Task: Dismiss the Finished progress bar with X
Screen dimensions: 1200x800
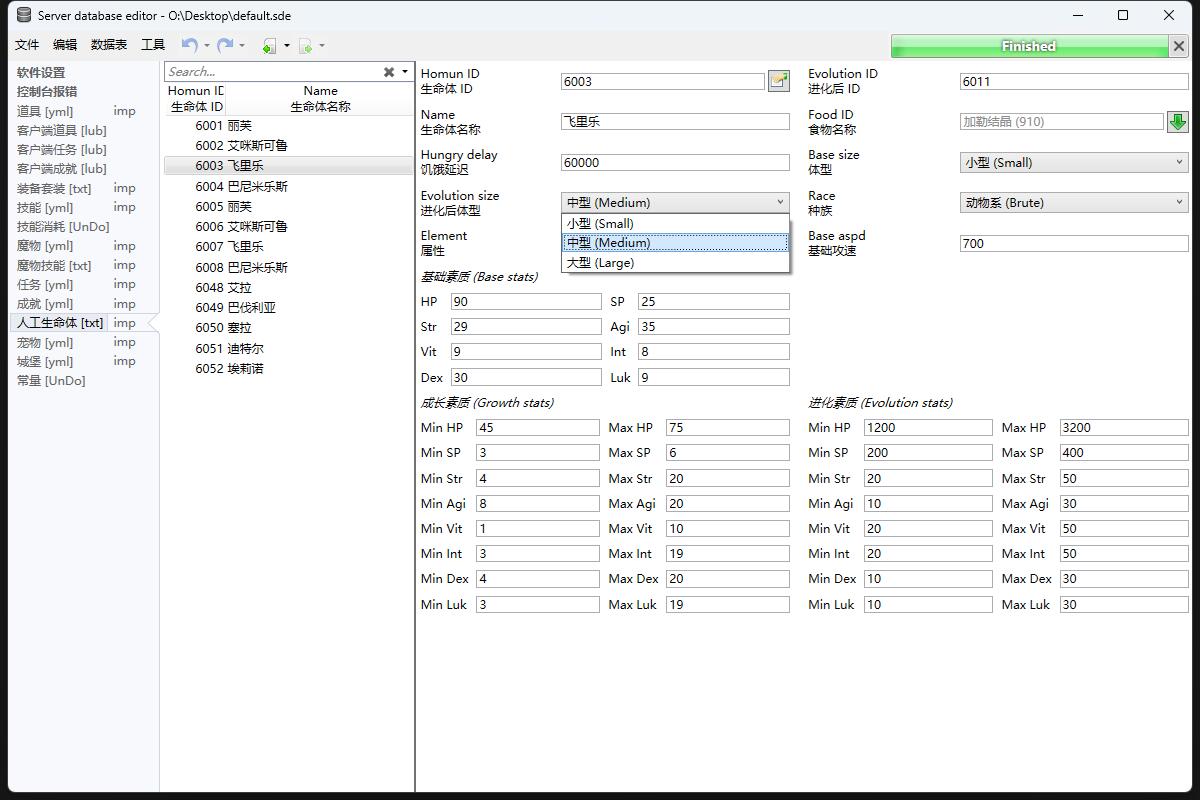Action: [x=1178, y=46]
